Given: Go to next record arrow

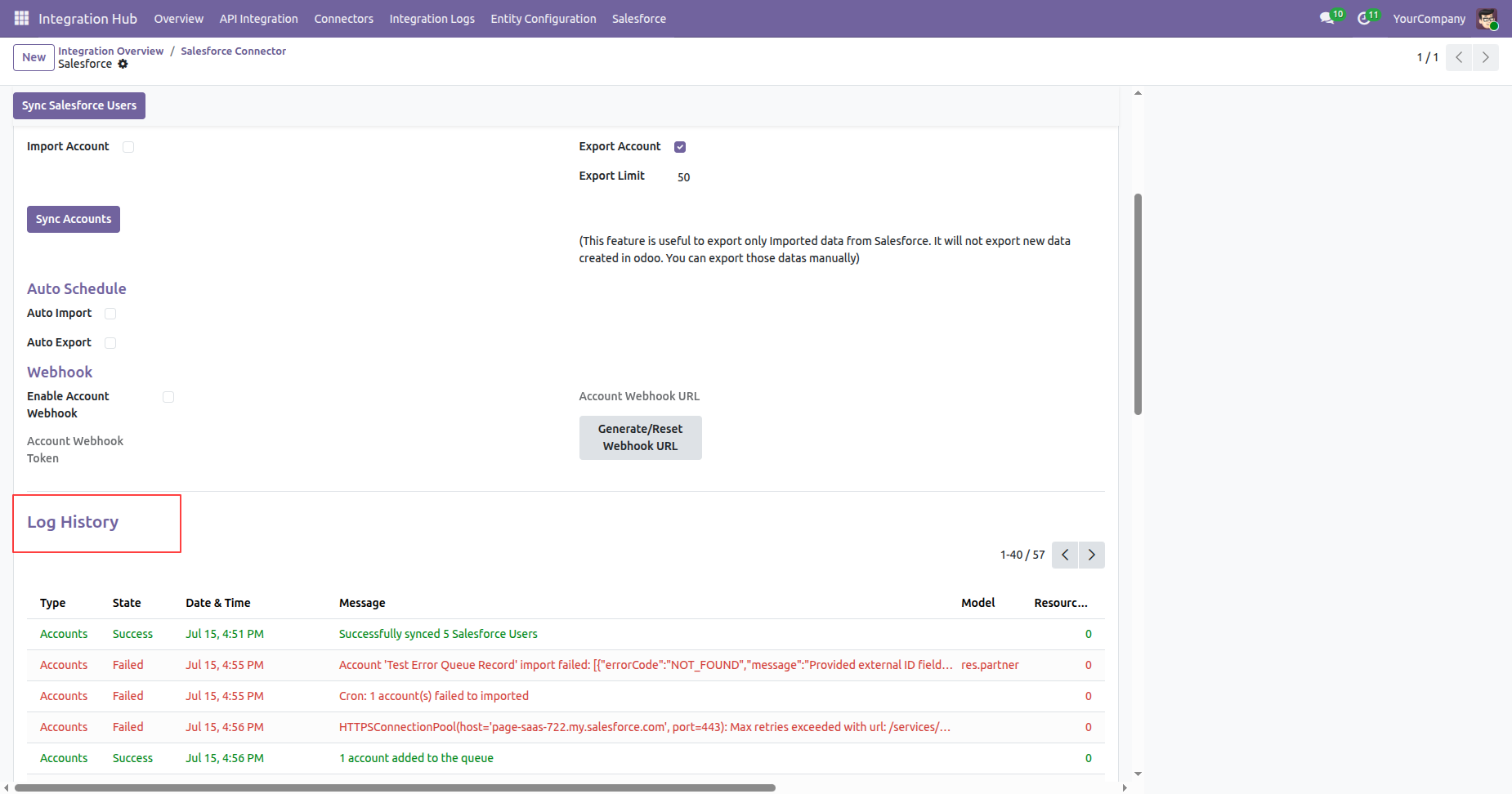Looking at the screenshot, I should click(x=1486, y=57).
